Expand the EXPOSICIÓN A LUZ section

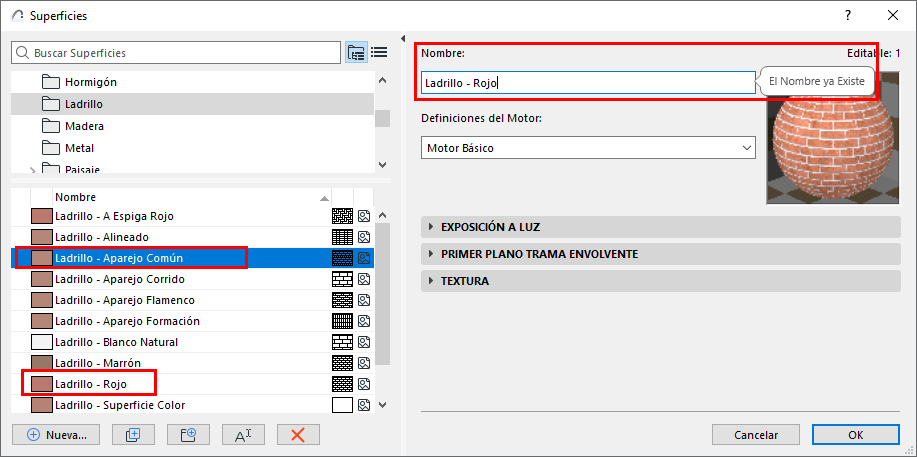tap(490, 227)
